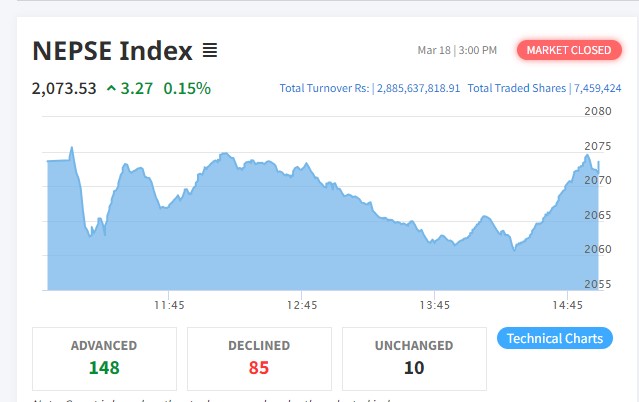Select the DECLINED 85 card

tap(259, 357)
